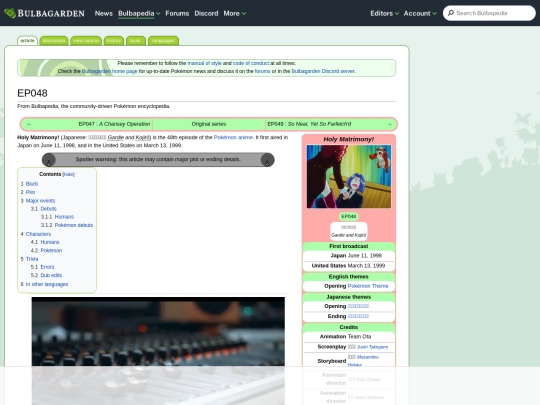Open the Original series link
The image size is (540, 405).
(x=209, y=124)
